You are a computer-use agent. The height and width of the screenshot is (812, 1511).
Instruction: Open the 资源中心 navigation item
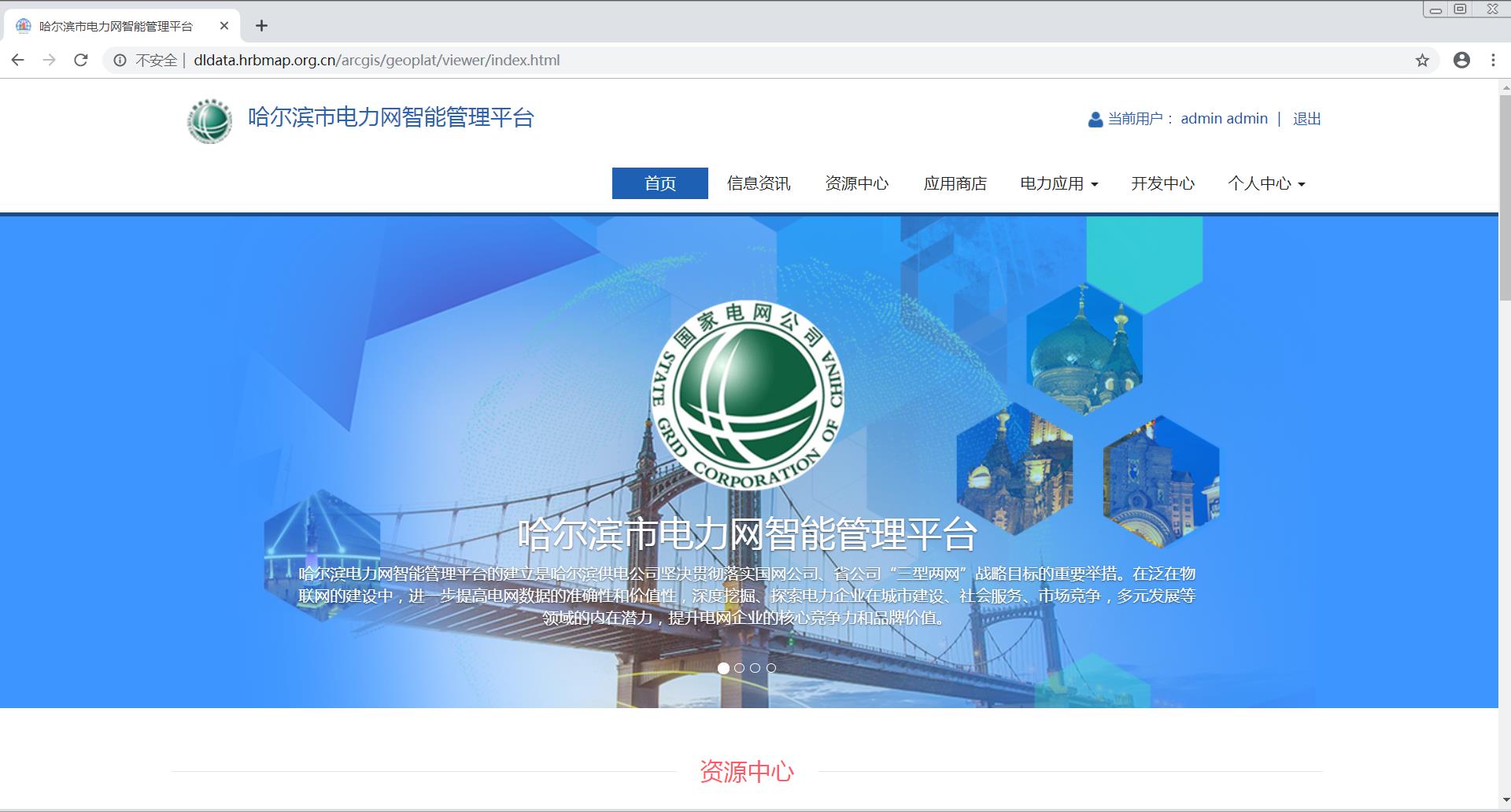857,183
